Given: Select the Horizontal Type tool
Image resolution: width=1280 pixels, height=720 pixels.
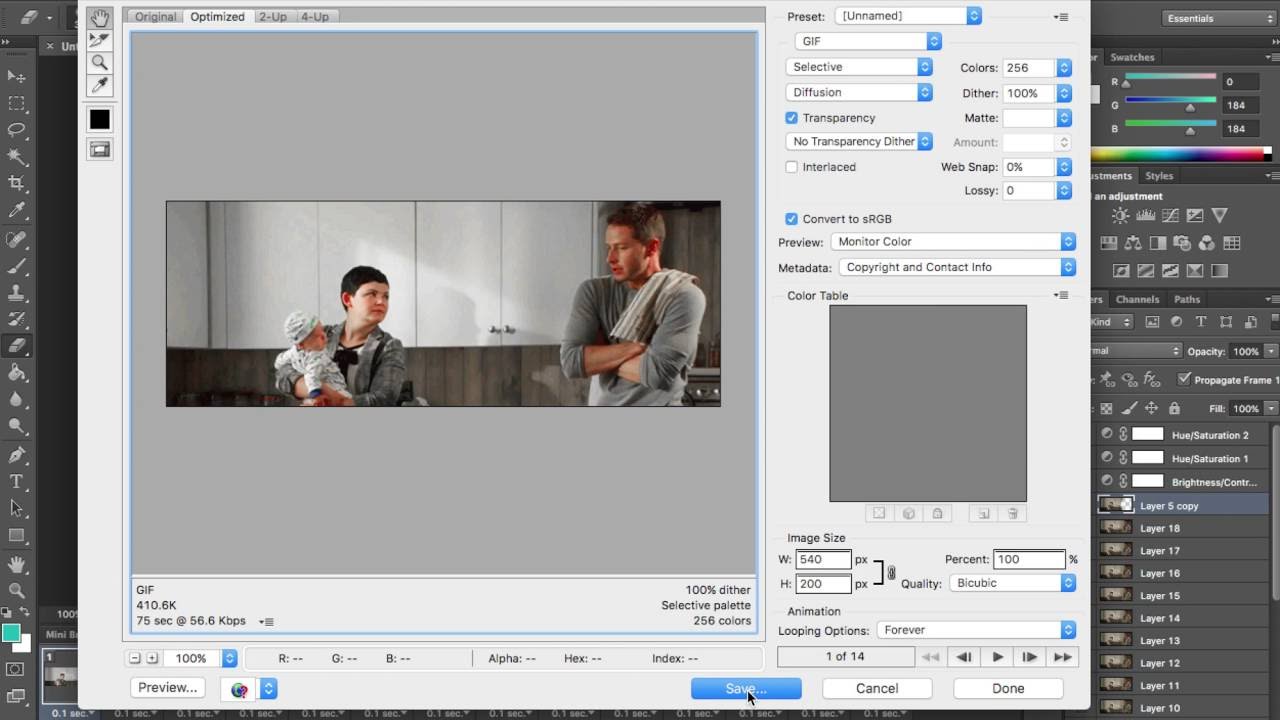Looking at the screenshot, I should click(x=16, y=482).
